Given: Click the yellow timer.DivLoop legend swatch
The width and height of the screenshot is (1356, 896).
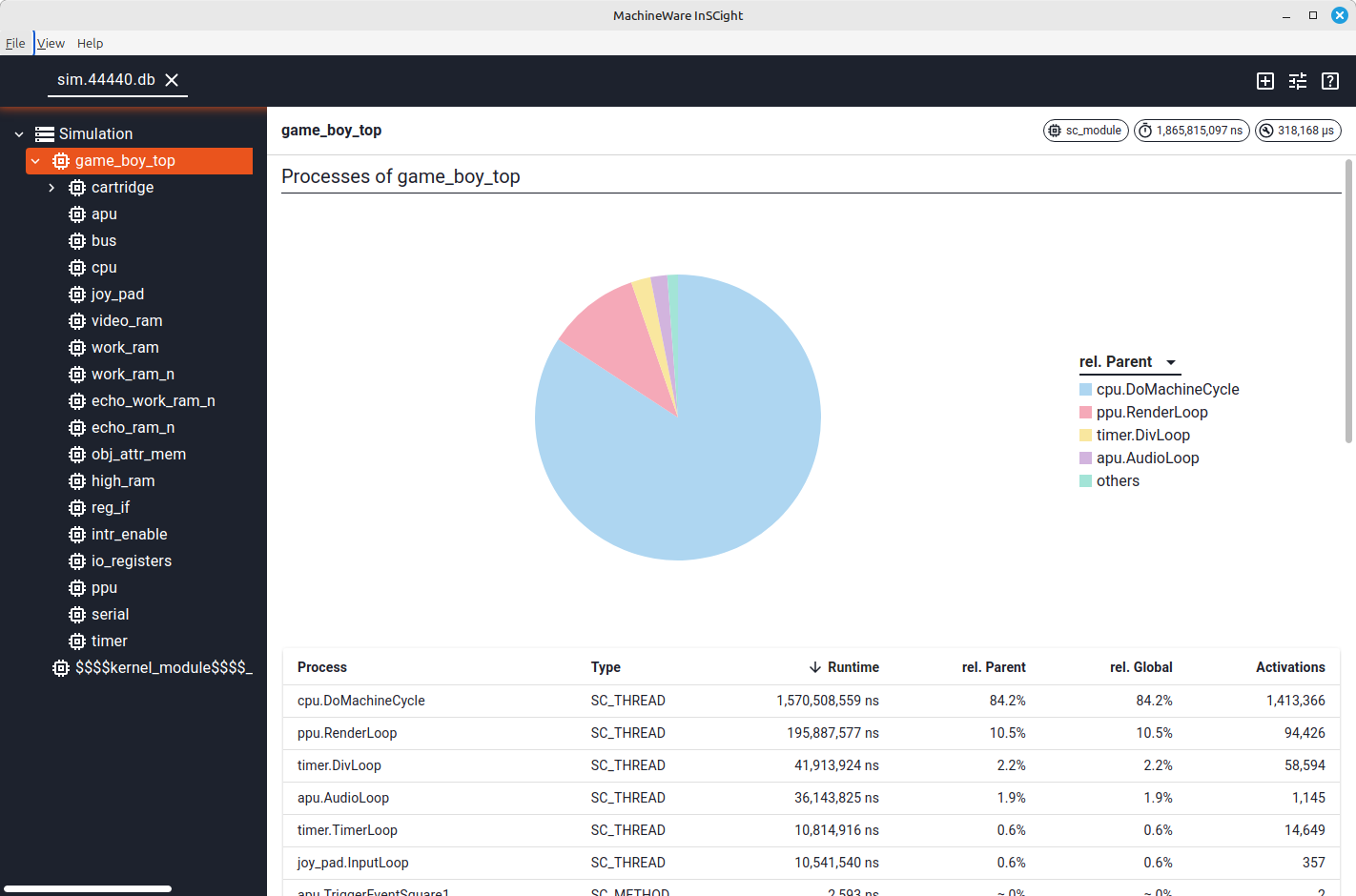Looking at the screenshot, I should point(1085,436).
